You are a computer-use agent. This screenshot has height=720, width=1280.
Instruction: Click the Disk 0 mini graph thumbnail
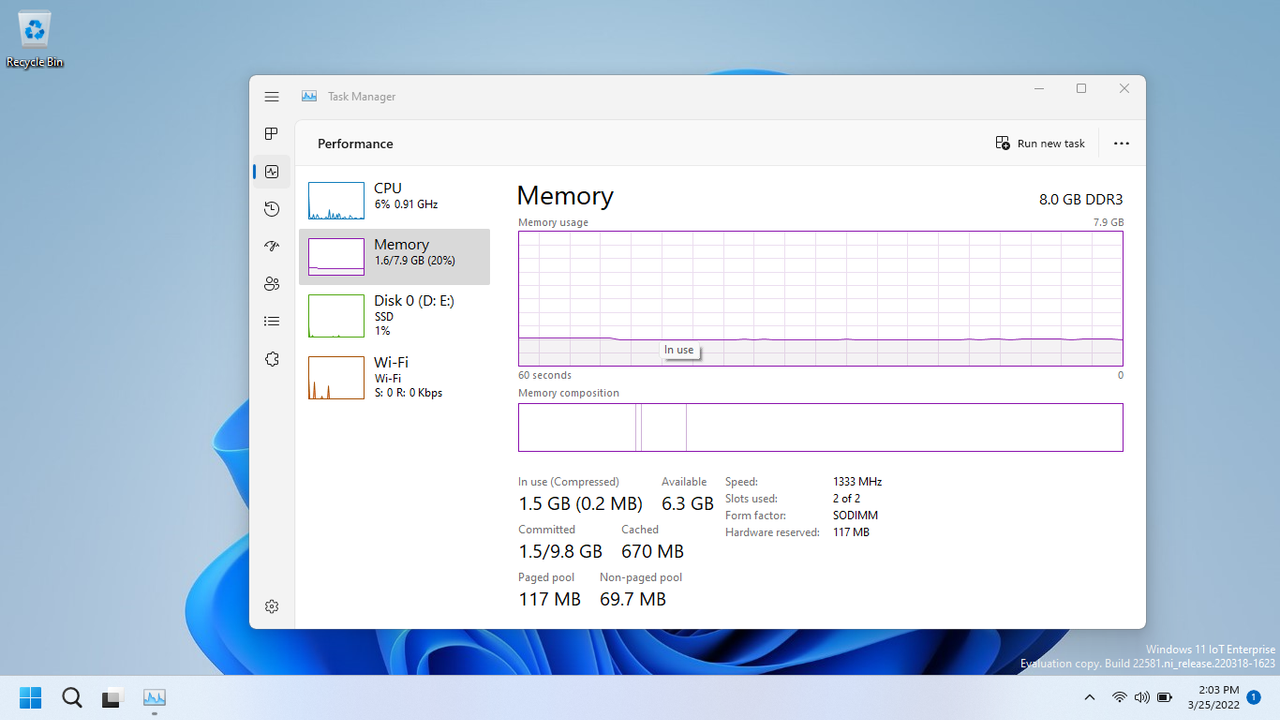336,316
